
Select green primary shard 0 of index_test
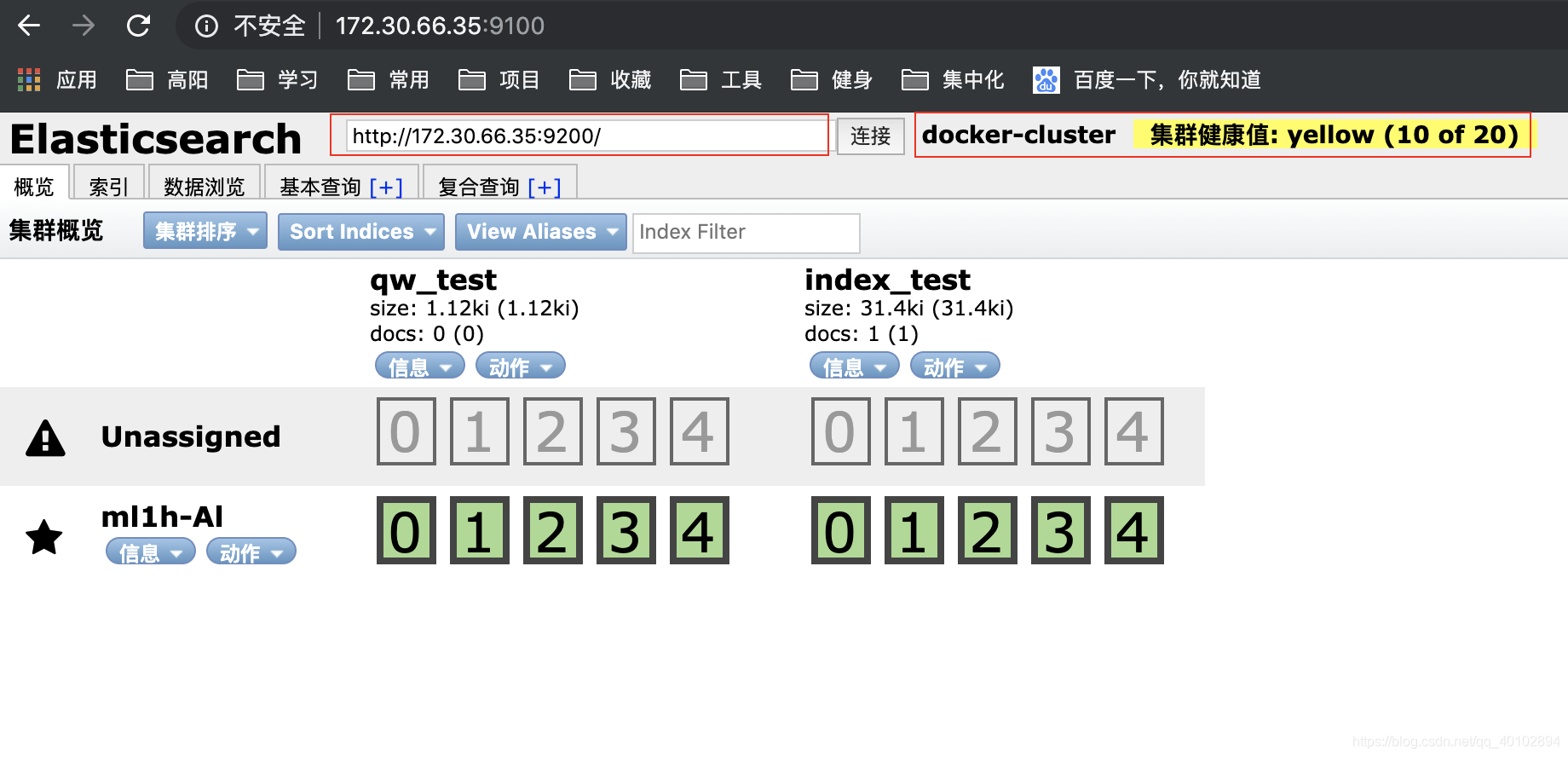point(841,530)
